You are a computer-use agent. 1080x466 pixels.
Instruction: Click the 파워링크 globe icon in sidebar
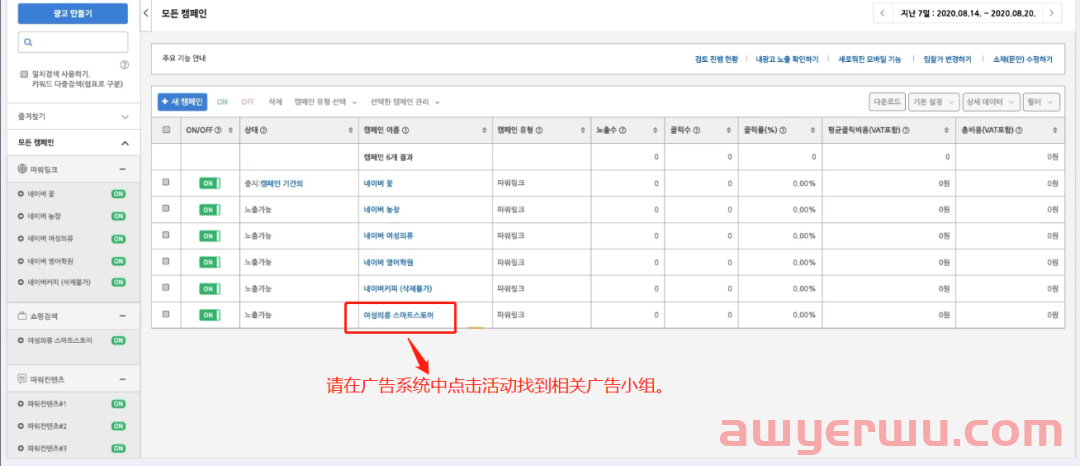pos(23,169)
